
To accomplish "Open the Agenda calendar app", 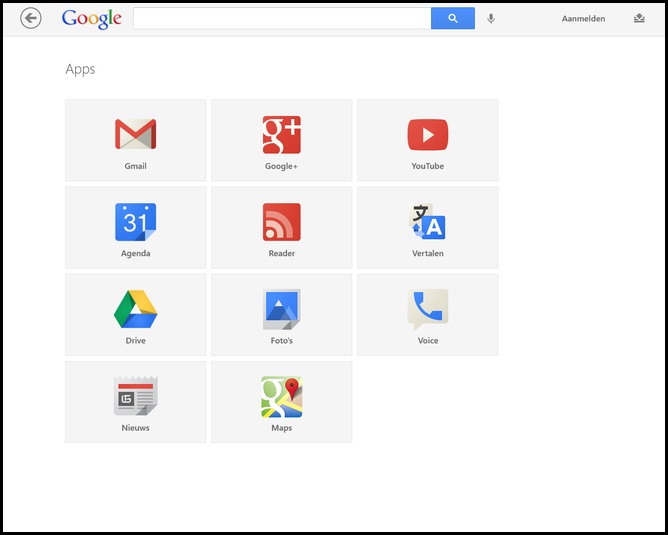I will tap(135, 227).
